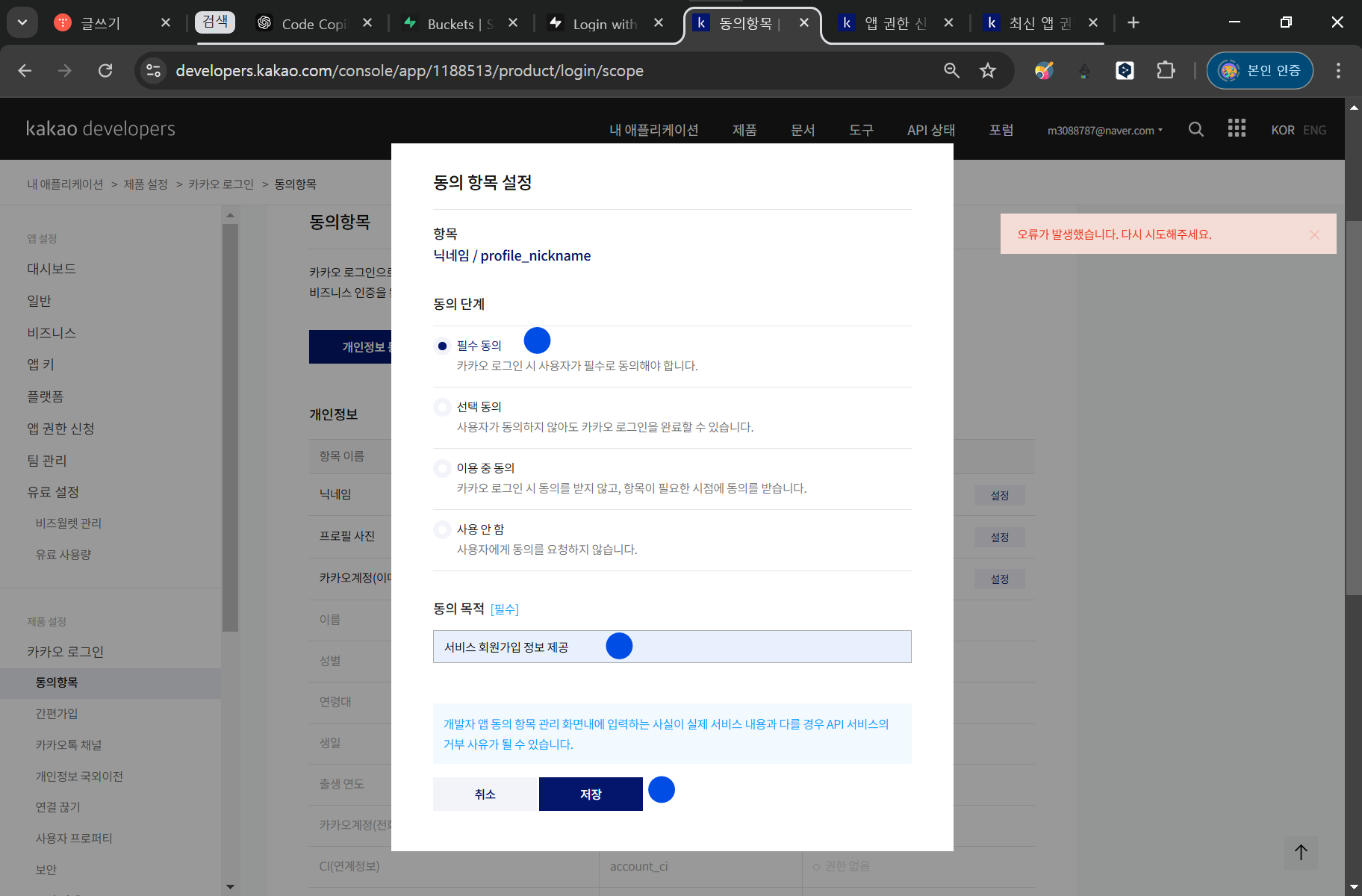This screenshot has height=896, width=1362.
Task: Click the sidebar scroll down arrow
Action: [x=230, y=887]
